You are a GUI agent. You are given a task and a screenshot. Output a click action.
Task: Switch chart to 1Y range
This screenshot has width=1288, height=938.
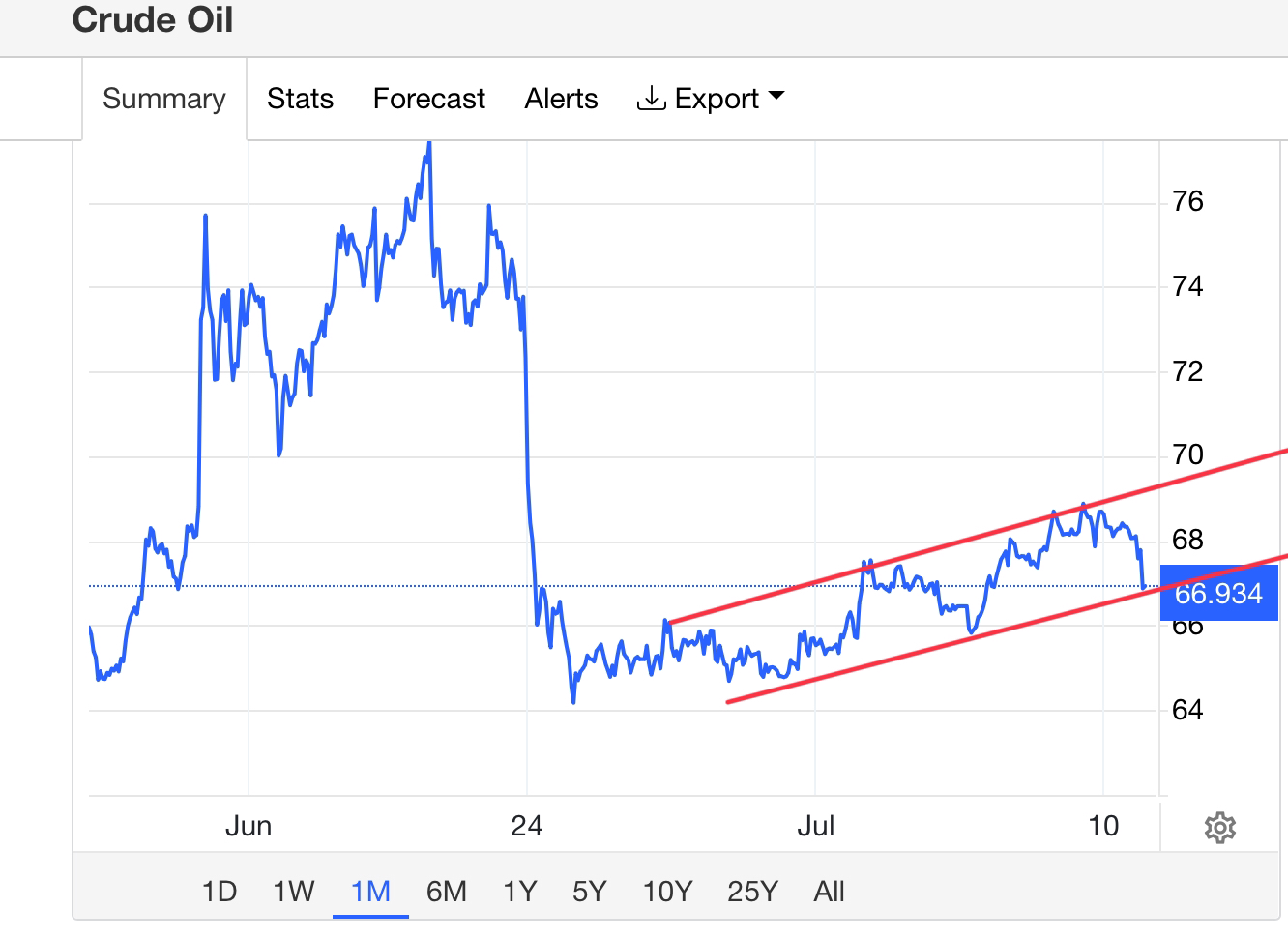tap(519, 891)
